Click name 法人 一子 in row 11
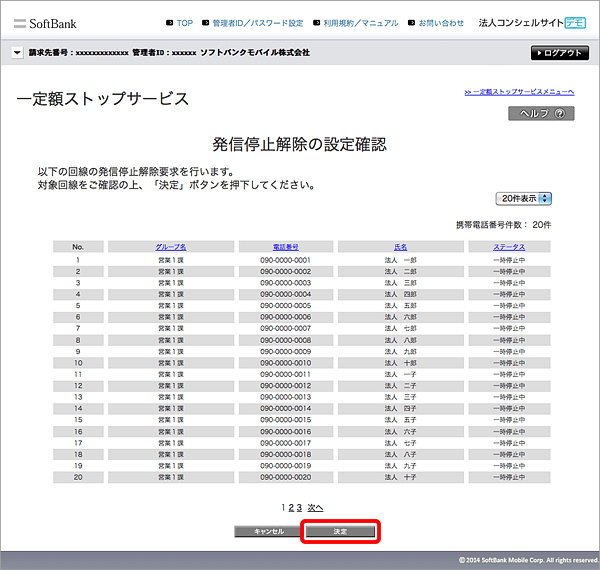The image size is (600, 570). pyautogui.click(x=400, y=374)
